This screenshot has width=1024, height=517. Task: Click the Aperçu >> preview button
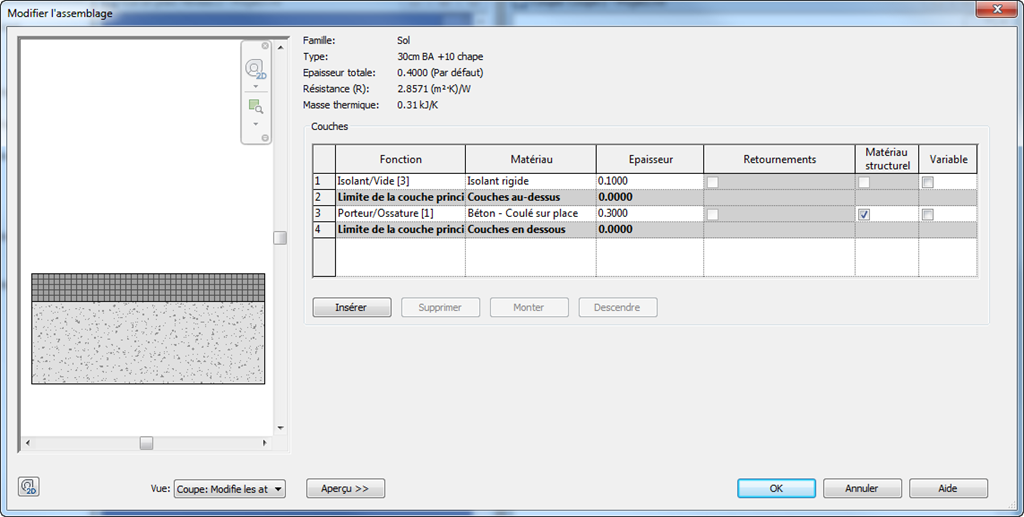(345, 489)
